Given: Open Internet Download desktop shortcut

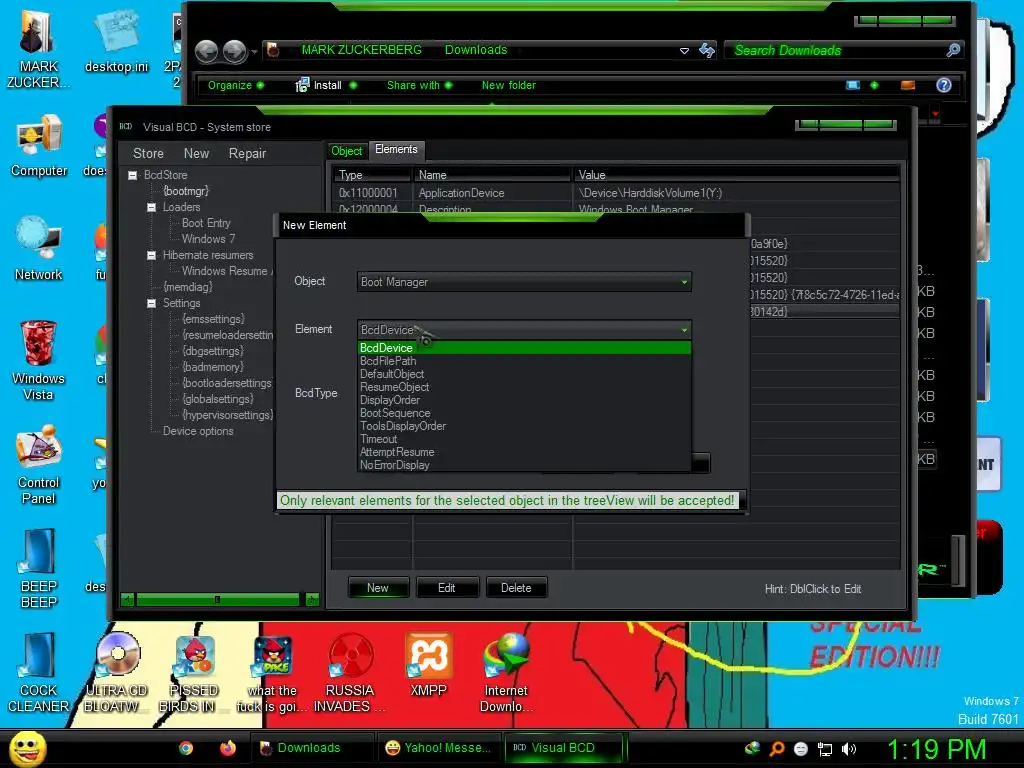Looking at the screenshot, I should tap(506, 673).
